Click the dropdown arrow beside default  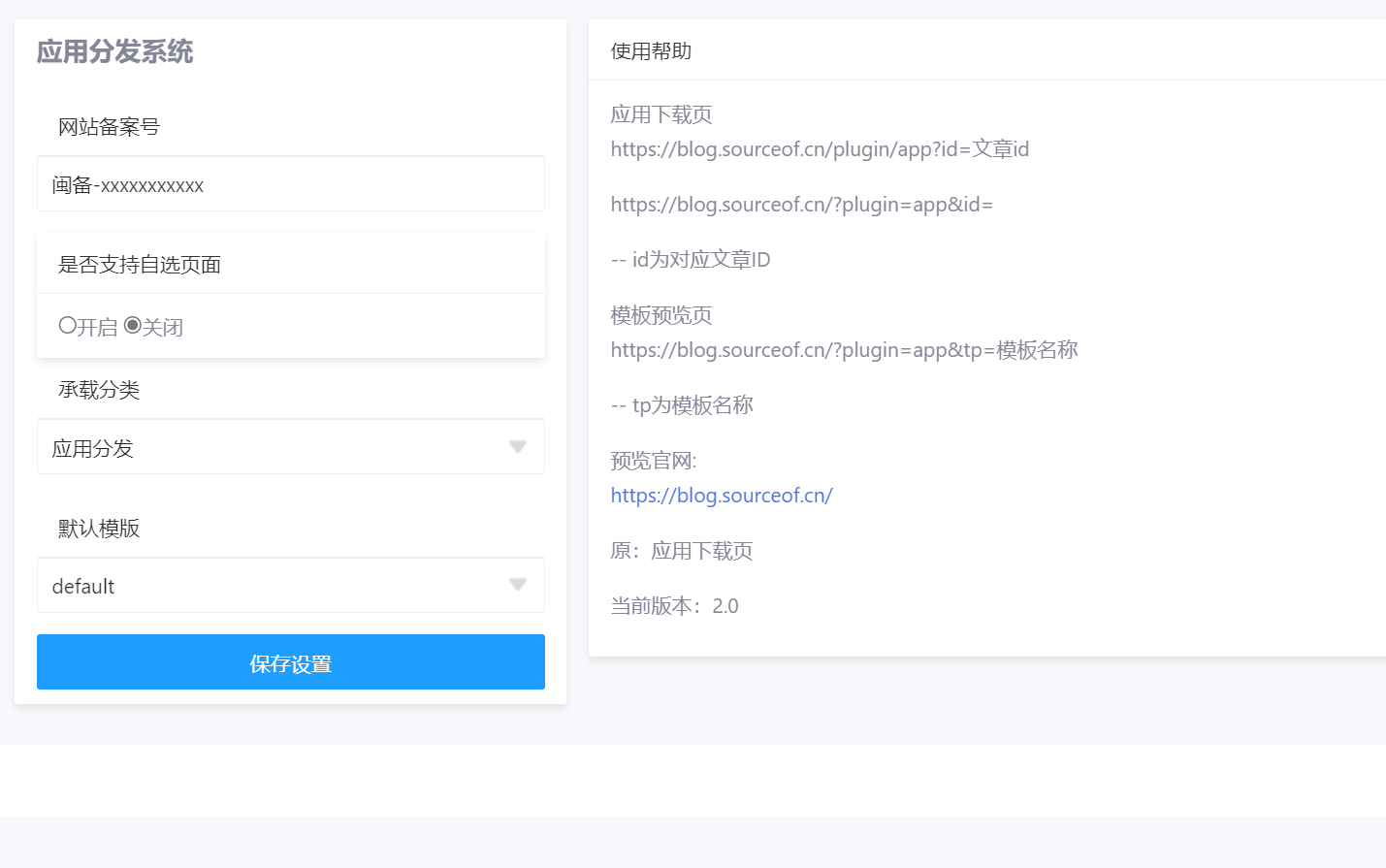coord(518,585)
